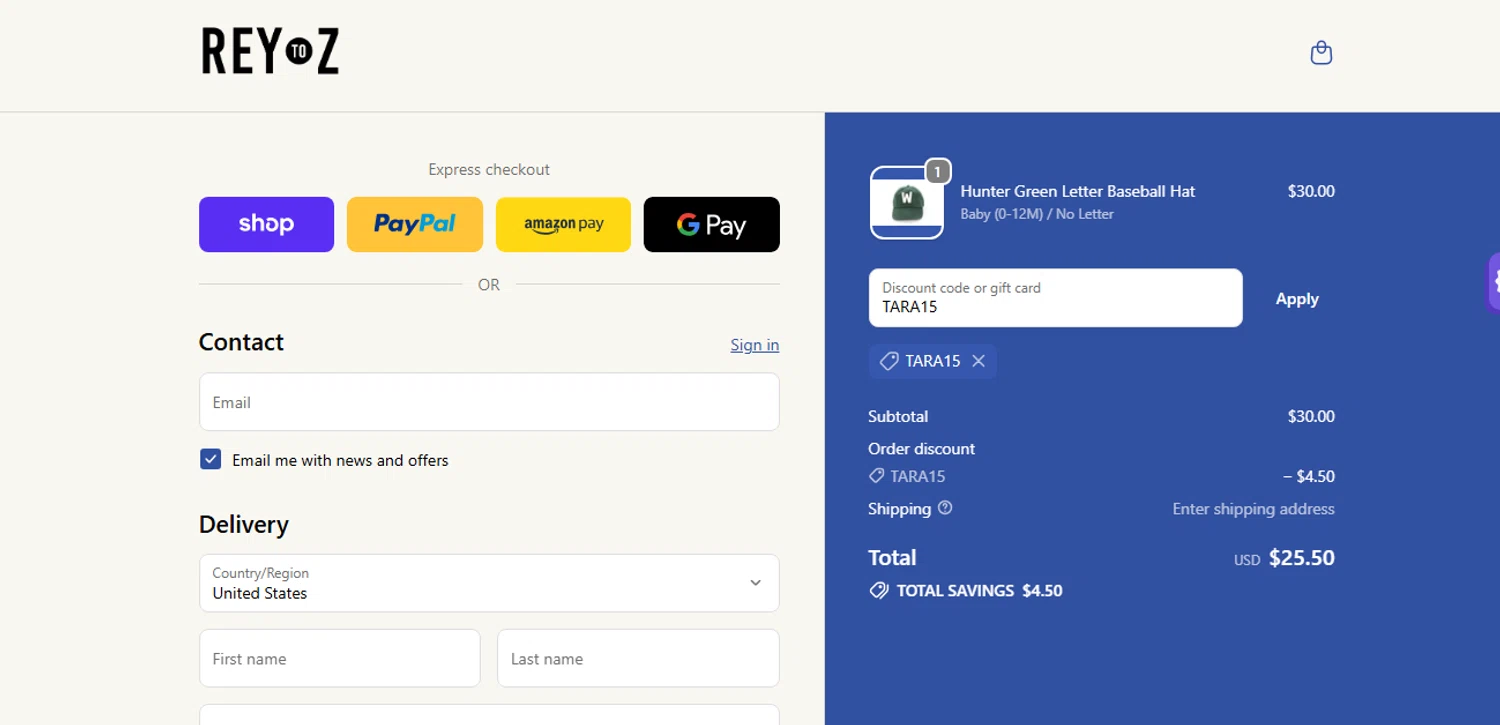Click the purple widget at right edge
This screenshot has height=725, width=1500.
coord(1494,283)
